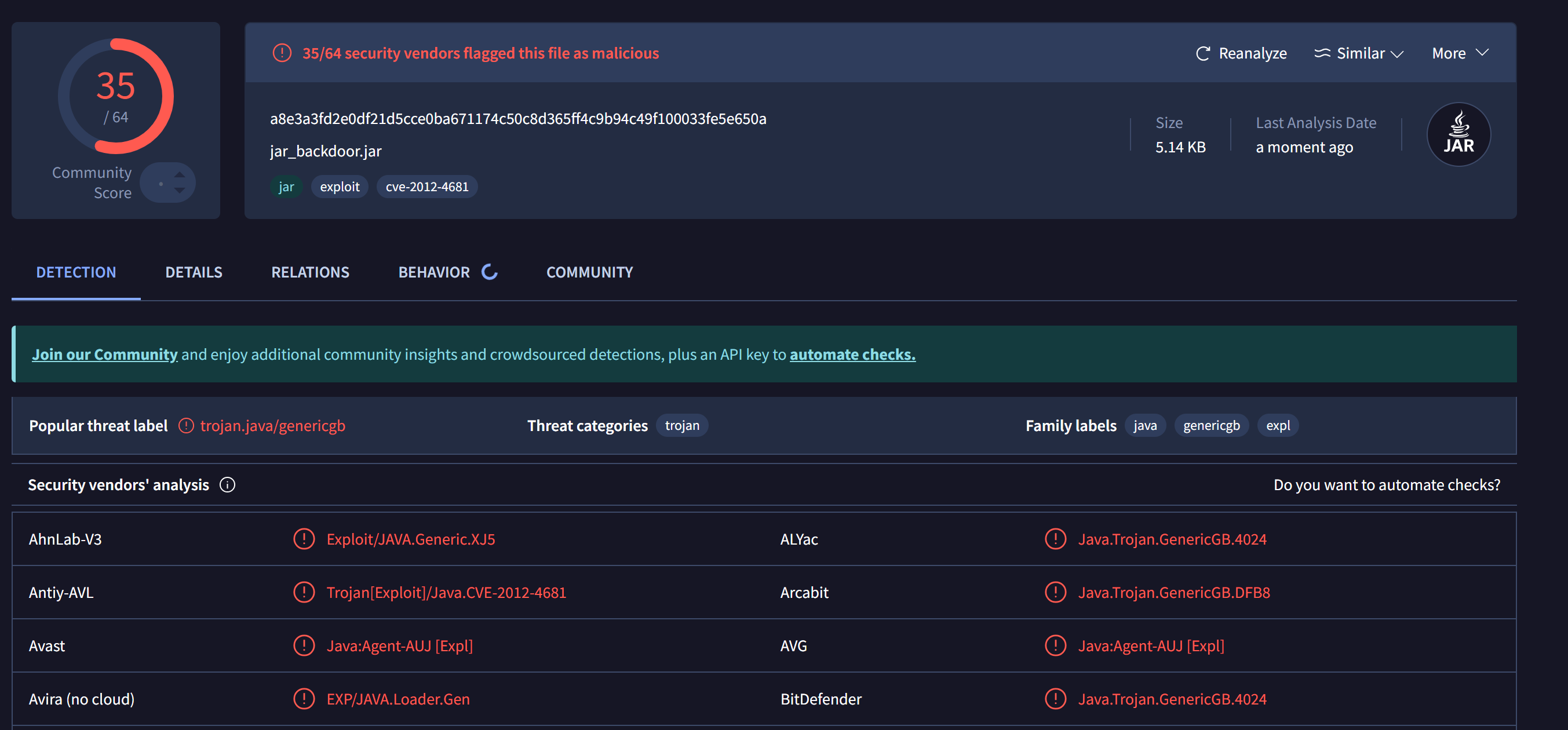Image resolution: width=1568 pixels, height=730 pixels.
Task: Open the Relations tab
Action: pyautogui.click(x=310, y=272)
